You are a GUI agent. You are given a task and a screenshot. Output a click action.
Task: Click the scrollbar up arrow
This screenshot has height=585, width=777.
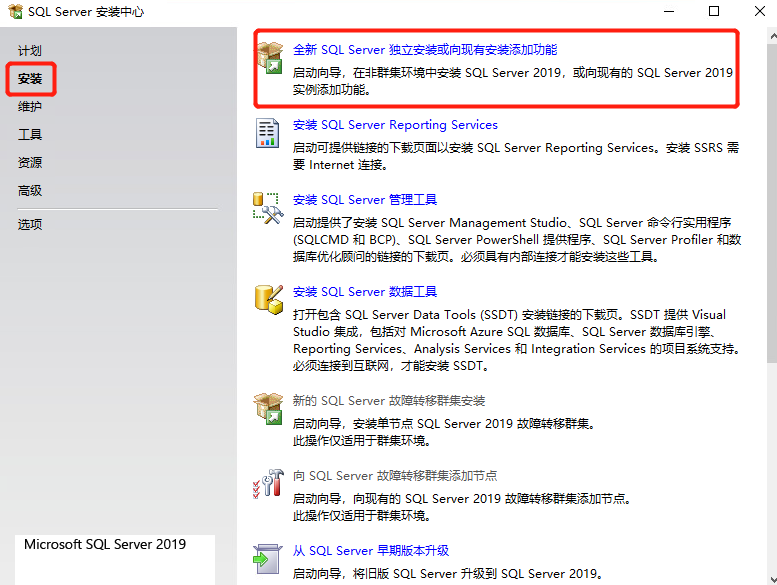tap(772, 36)
